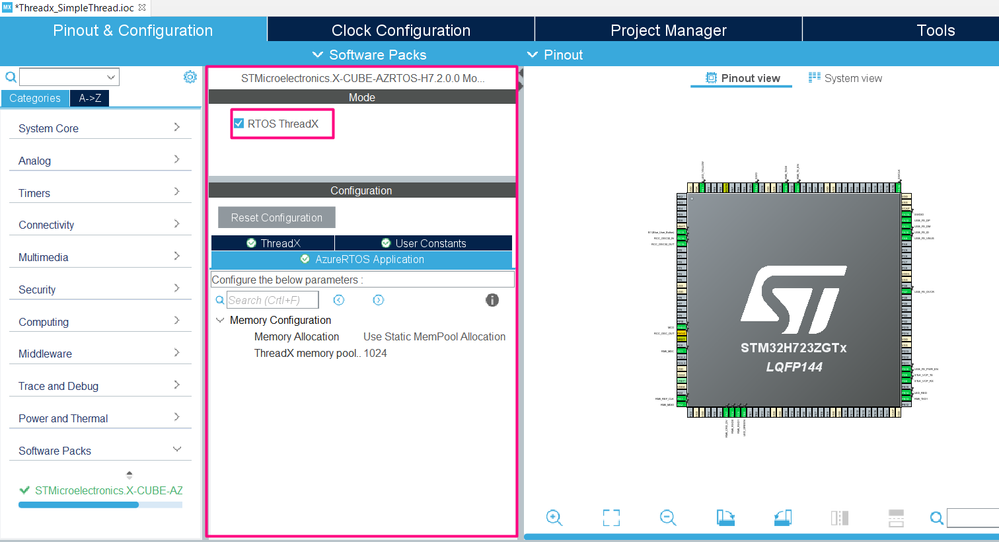Click the System view grid icon
This screenshot has width=999, height=542.
[814, 78]
